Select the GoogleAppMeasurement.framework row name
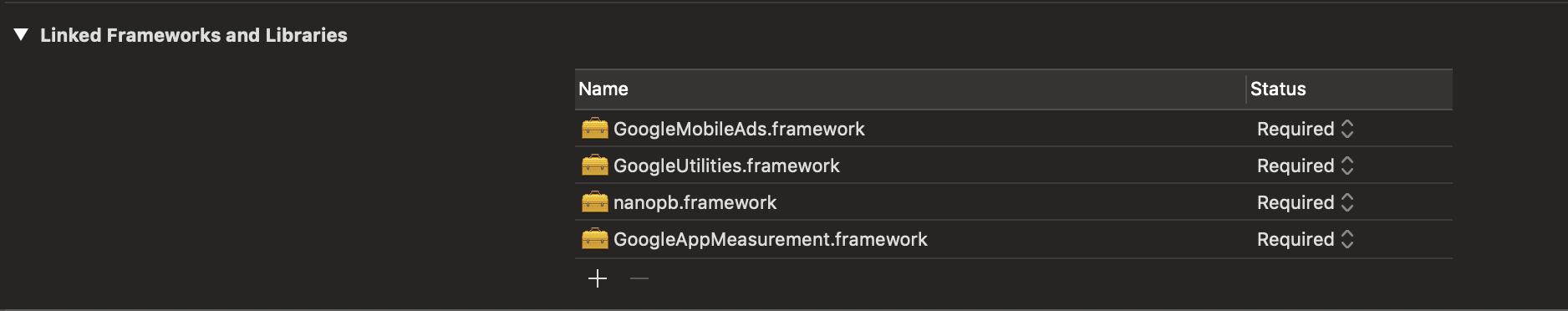The height and width of the screenshot is (311, 1568). 771,239
